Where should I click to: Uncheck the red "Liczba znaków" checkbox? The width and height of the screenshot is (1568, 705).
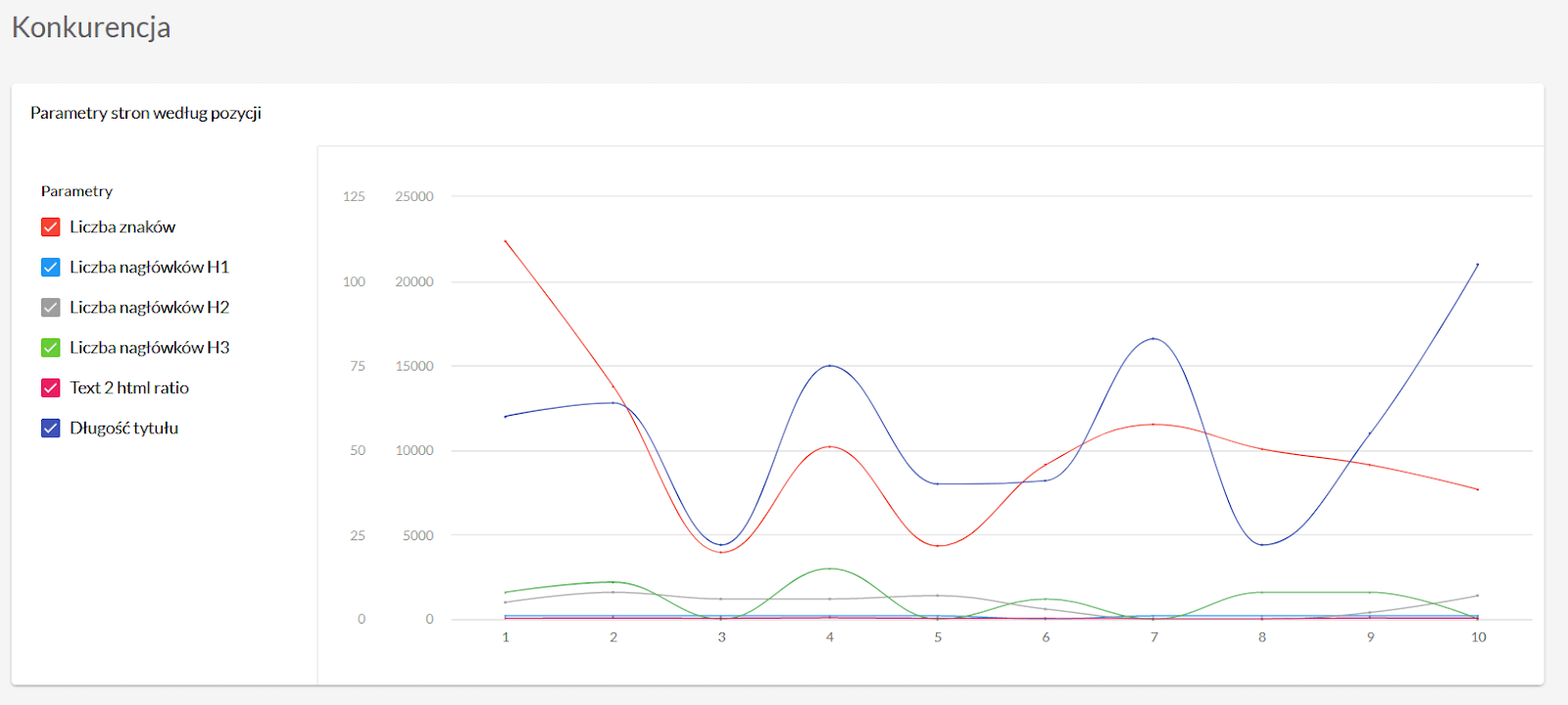(51, 227)
